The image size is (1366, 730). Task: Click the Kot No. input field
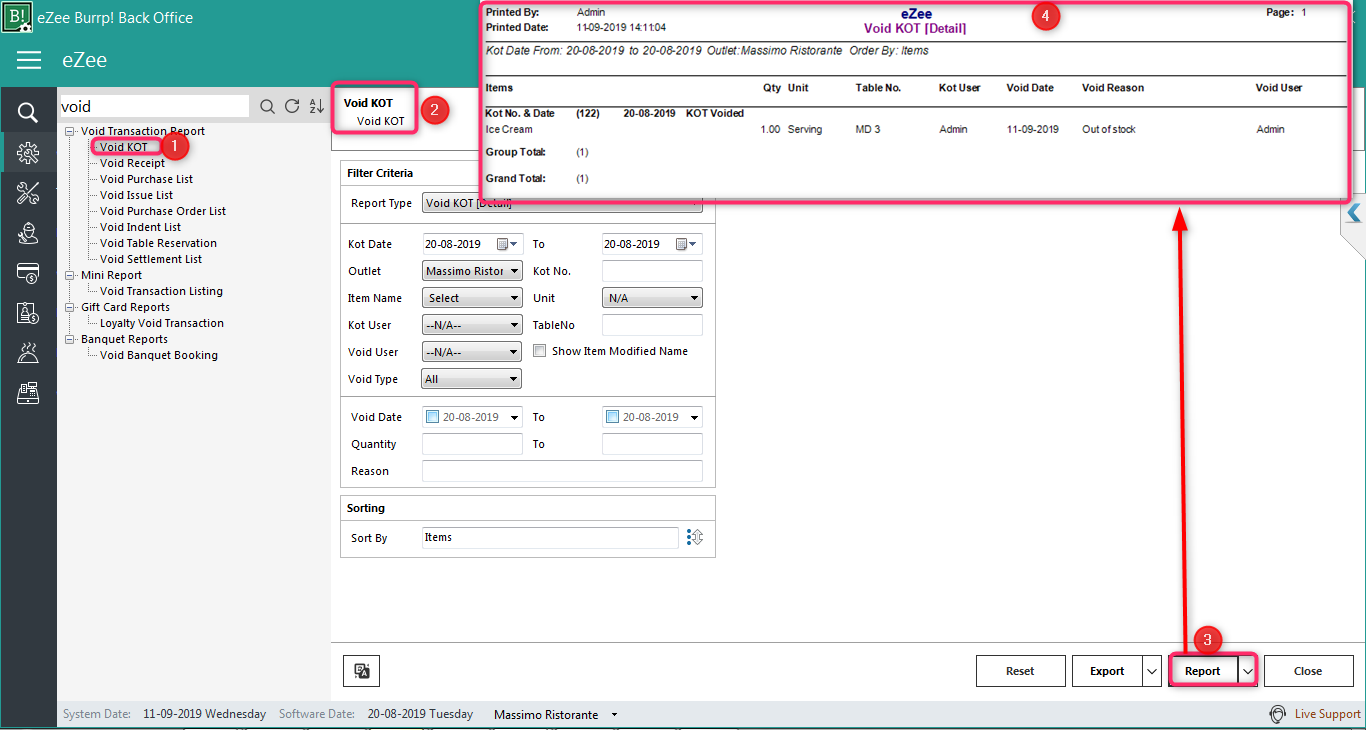[652, 271]
